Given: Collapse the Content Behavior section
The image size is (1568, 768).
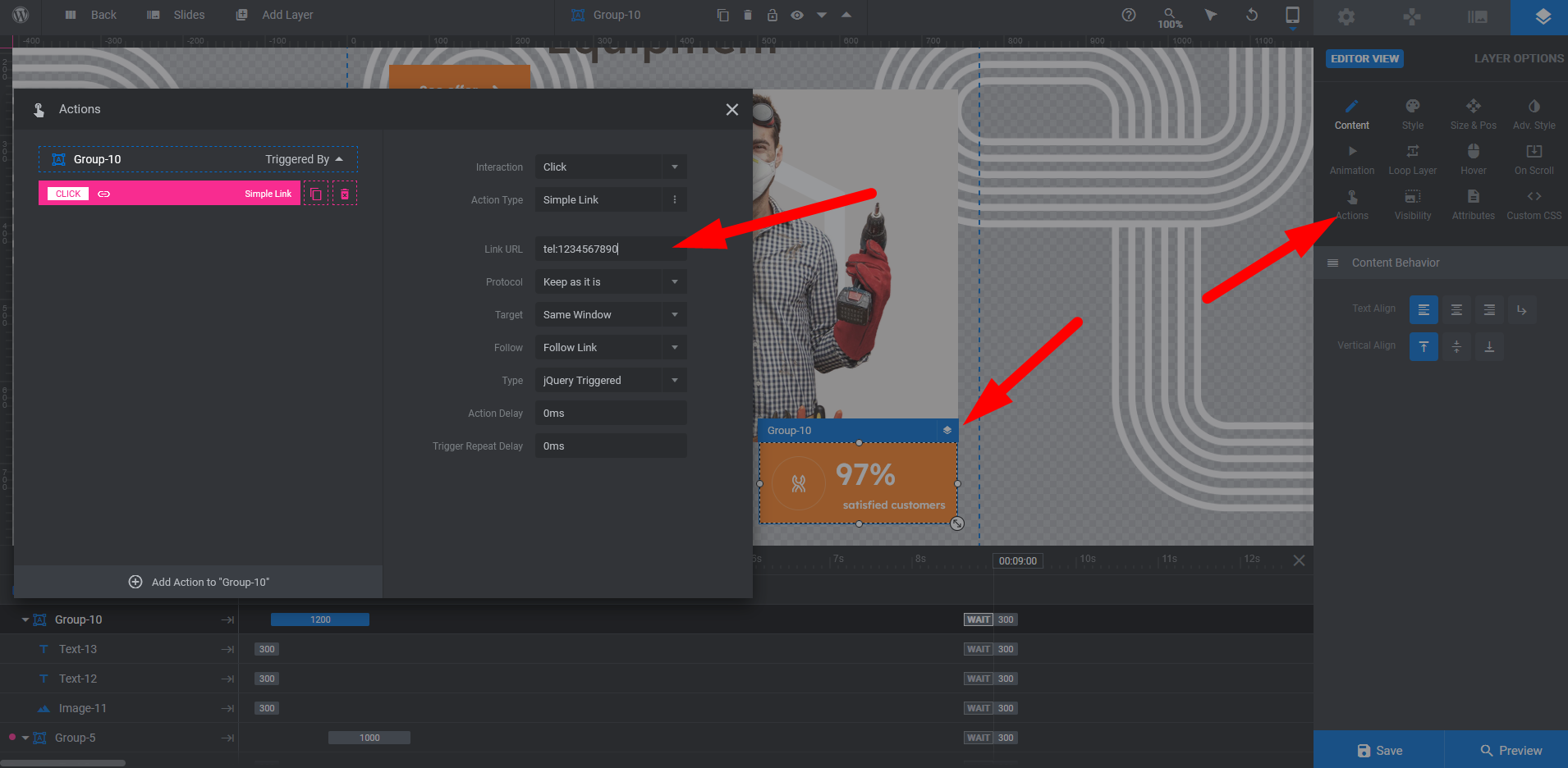Looking at the screenshot, I should (x=1441, y=263).
